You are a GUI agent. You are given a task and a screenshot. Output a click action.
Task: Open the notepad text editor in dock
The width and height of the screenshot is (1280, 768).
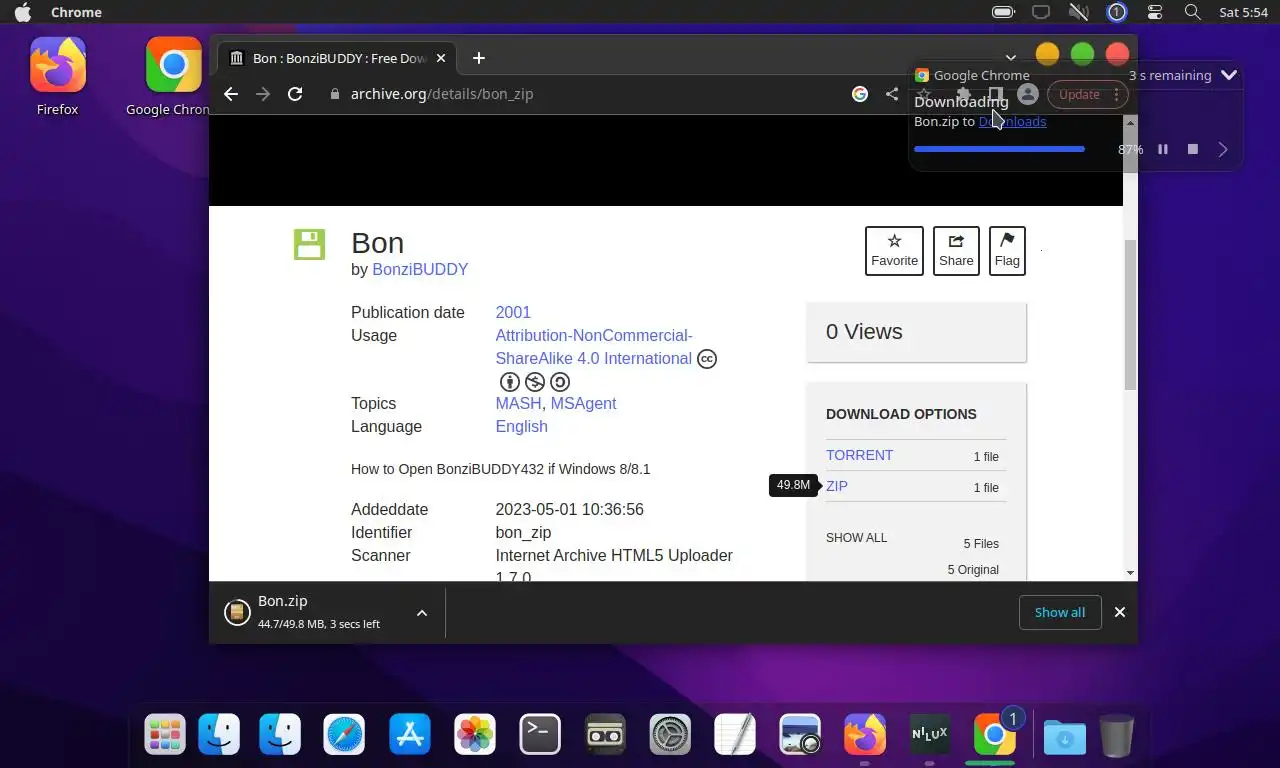[x=735, y=736]
